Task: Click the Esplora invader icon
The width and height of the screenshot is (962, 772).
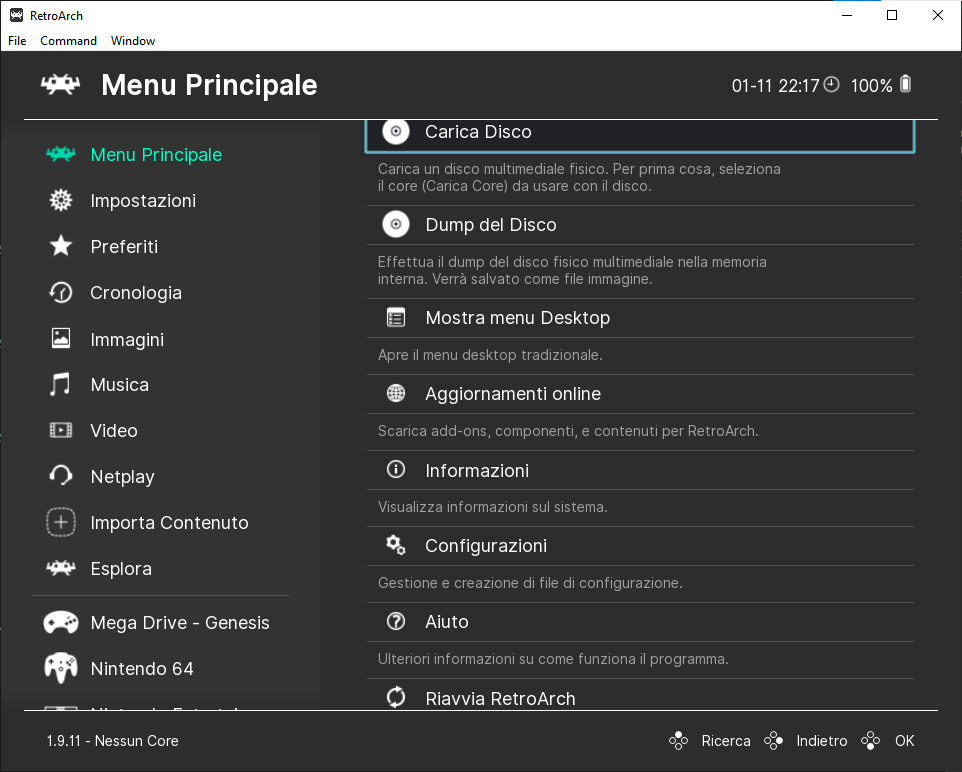Action: pos(61,568)
